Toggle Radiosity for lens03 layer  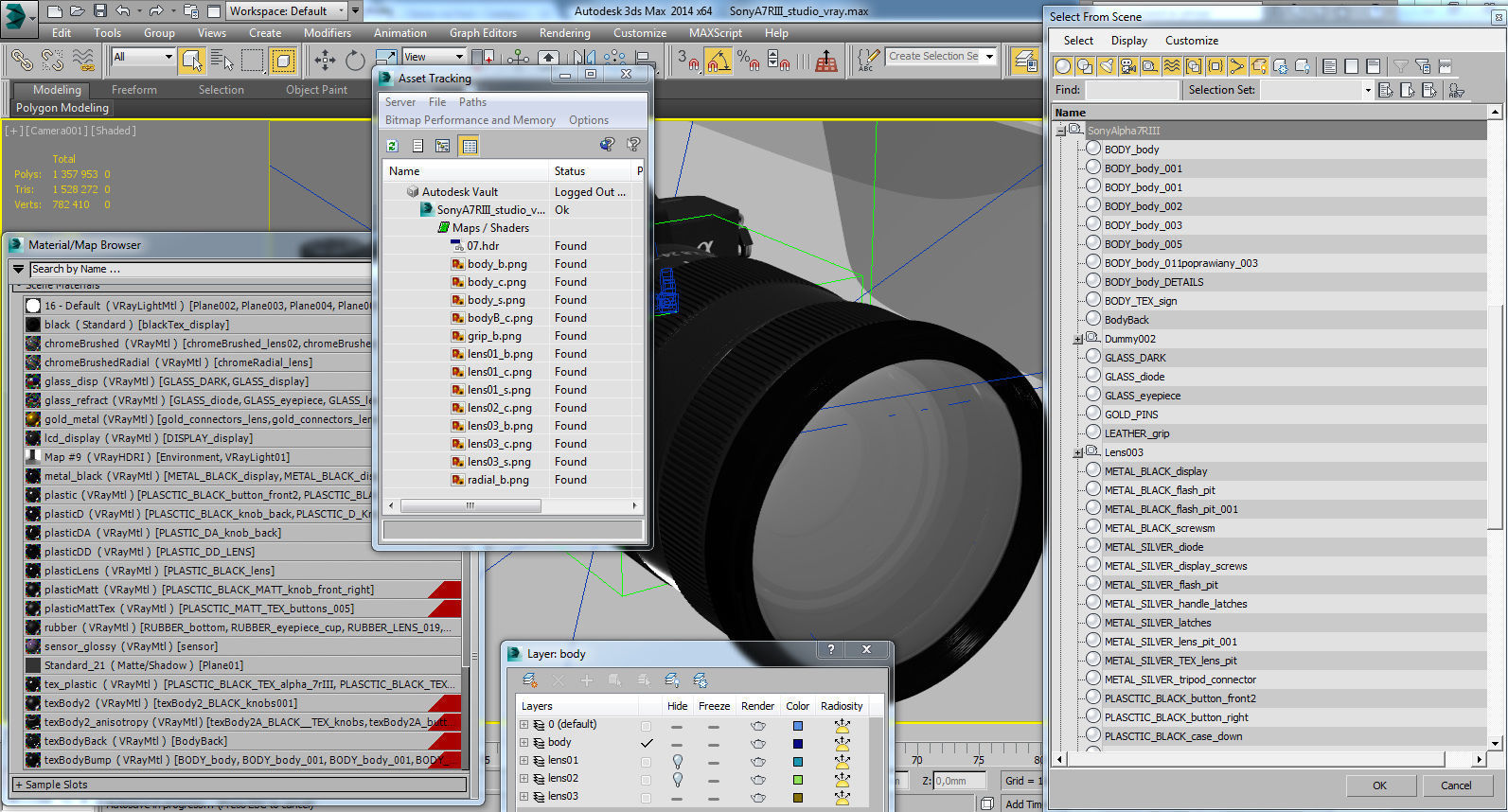point(842,797)
